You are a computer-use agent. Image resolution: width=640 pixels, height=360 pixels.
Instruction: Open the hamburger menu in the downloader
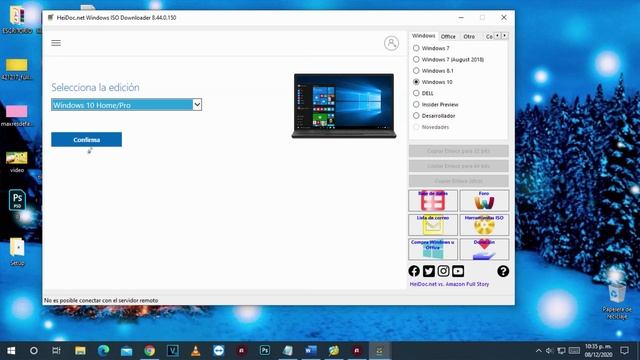(x=56, y=43)
